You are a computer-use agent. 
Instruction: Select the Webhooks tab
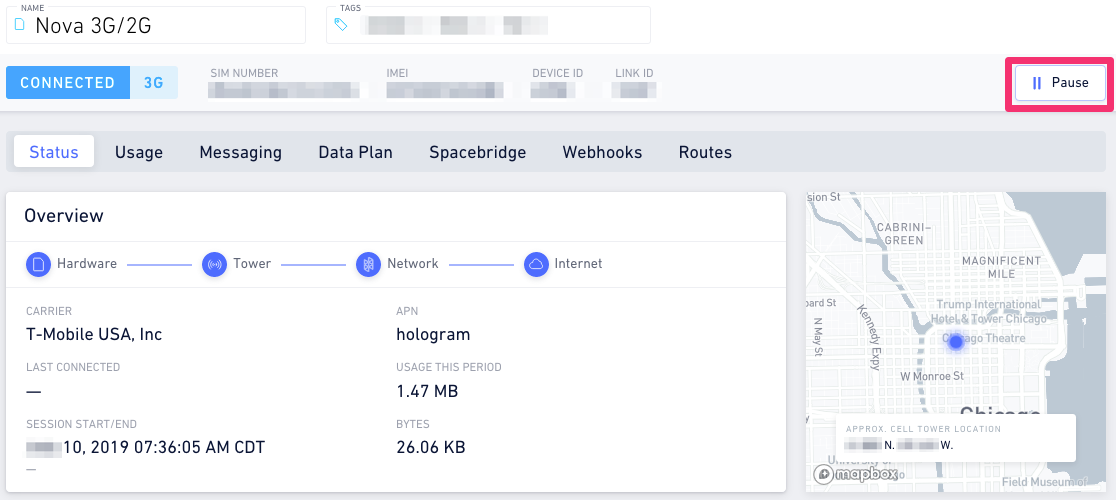coord(602,152)
